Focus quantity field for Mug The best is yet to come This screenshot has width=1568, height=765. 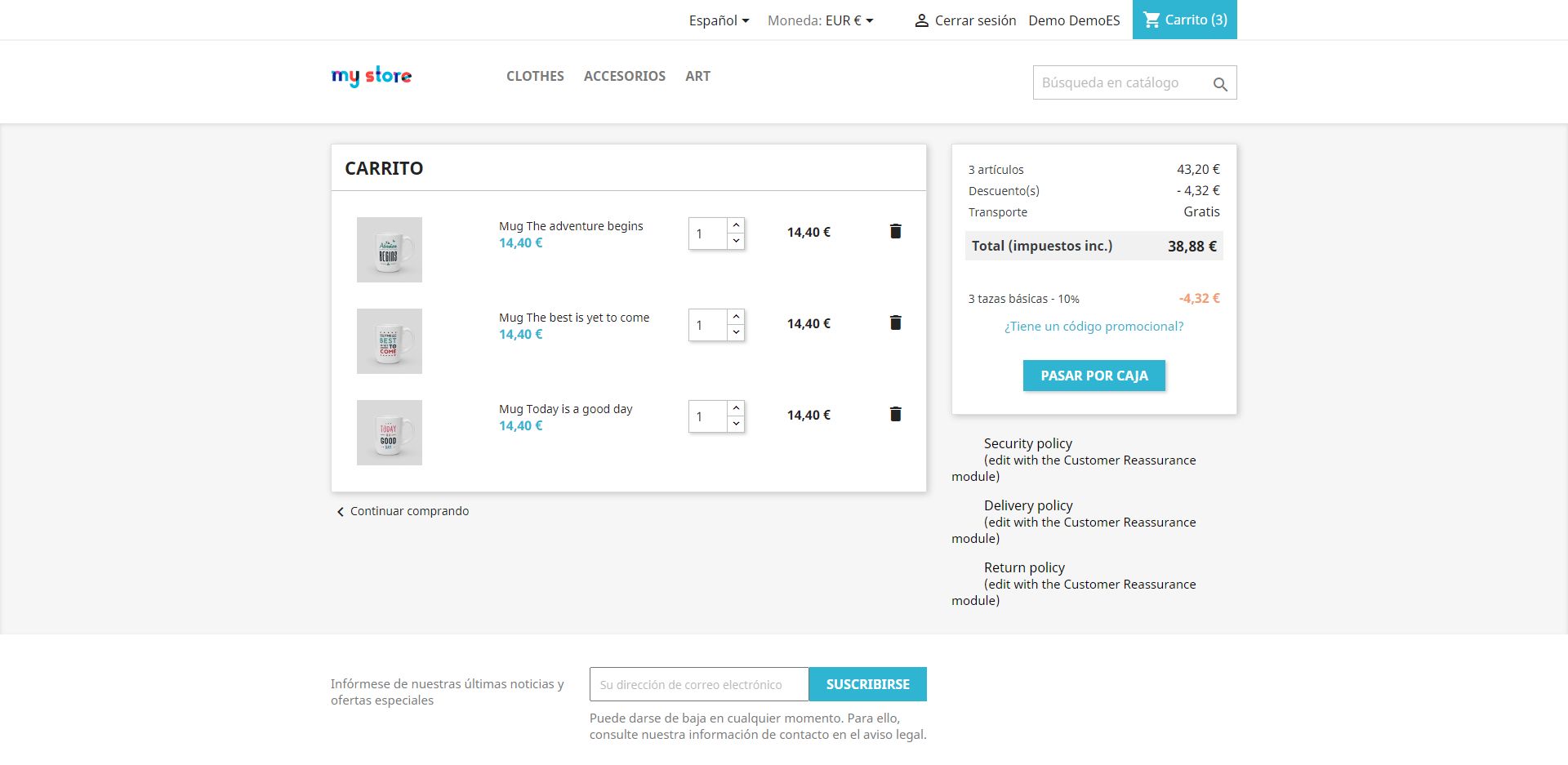pos(708,325)
